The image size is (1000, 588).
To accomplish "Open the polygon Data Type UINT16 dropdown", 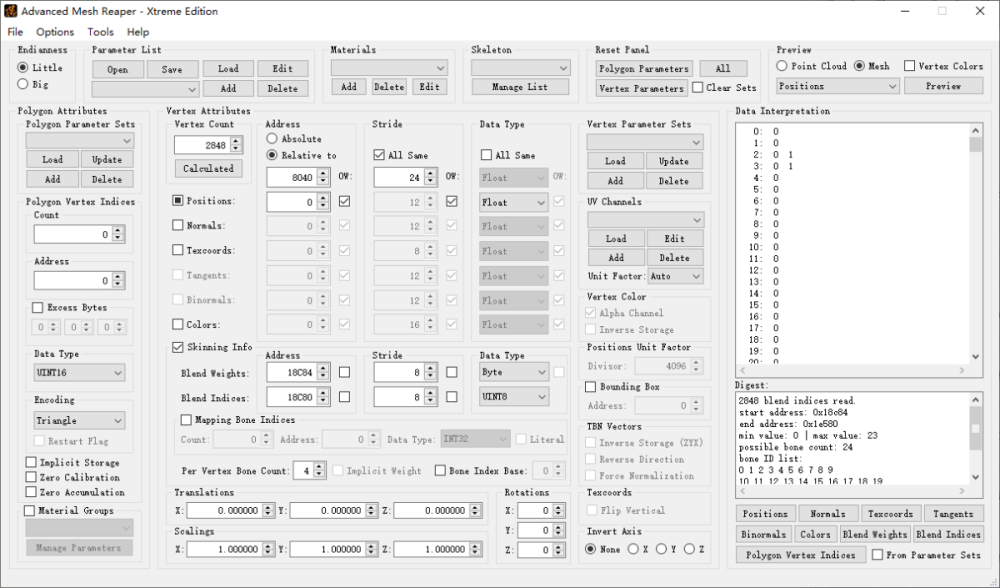I will pos(79,373).
